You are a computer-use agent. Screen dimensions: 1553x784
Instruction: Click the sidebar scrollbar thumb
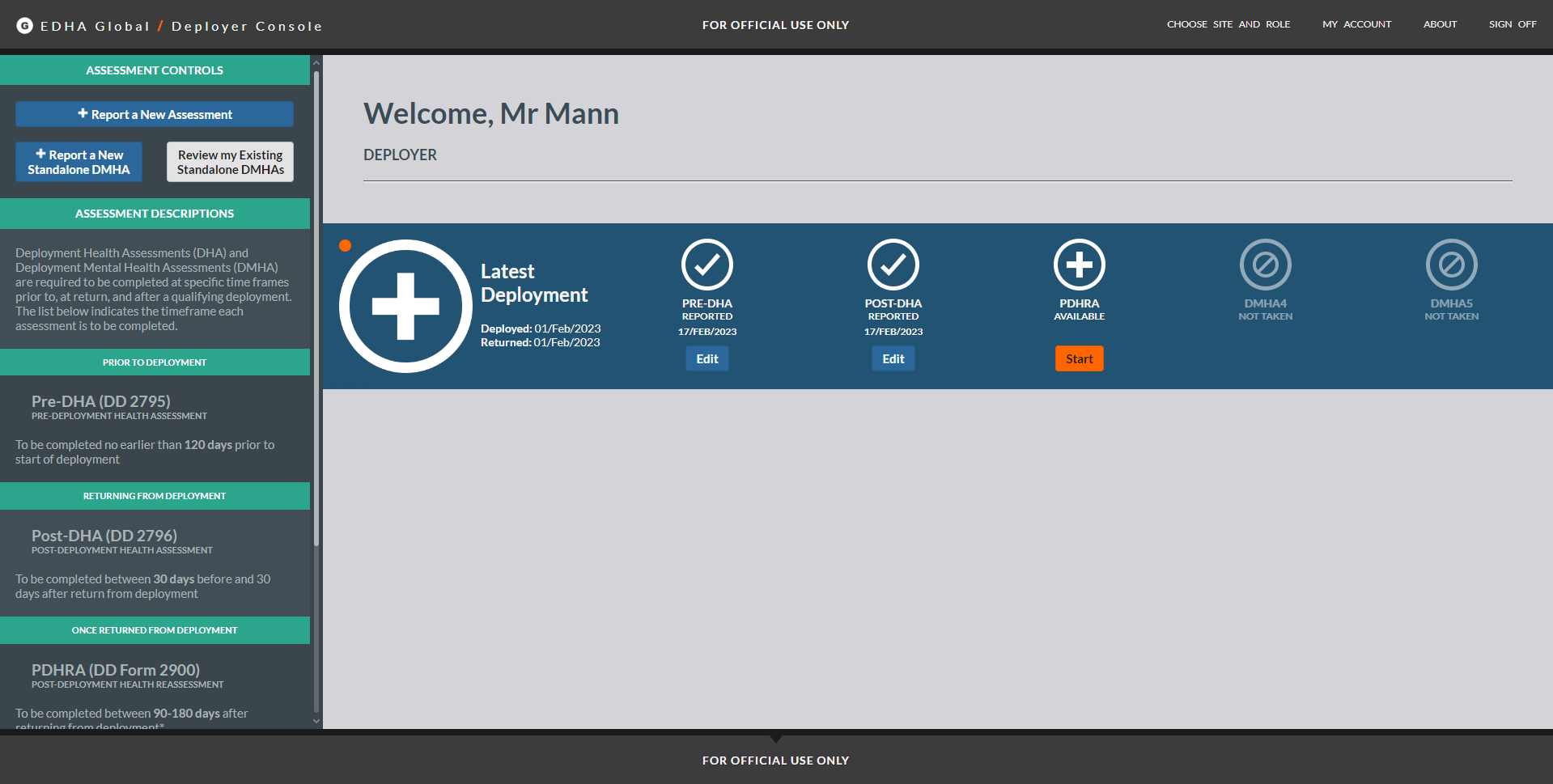point(316,307)
